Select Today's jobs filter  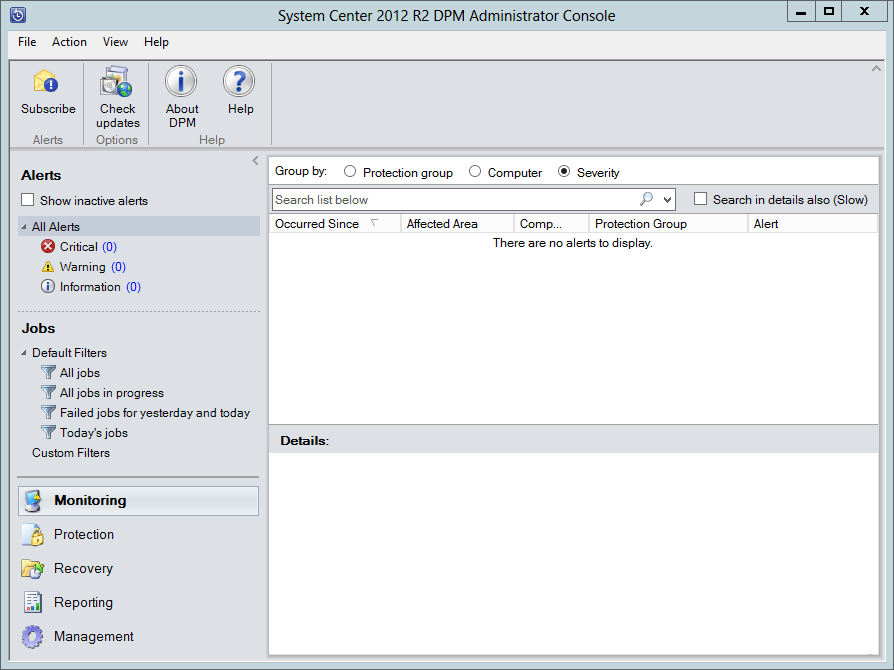[x=94, y=432]
